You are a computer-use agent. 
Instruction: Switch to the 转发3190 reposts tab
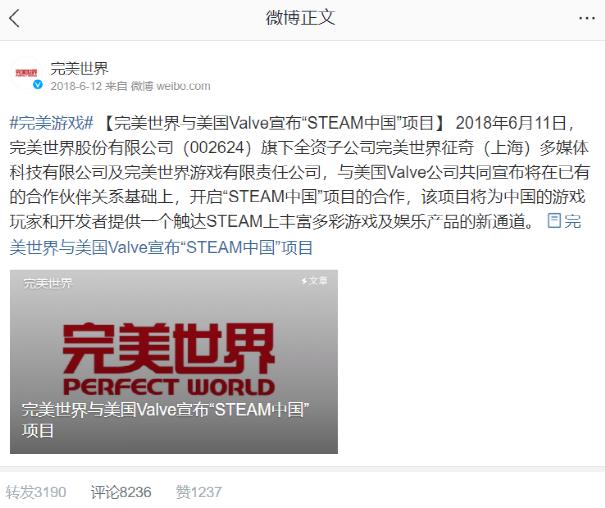36,492
